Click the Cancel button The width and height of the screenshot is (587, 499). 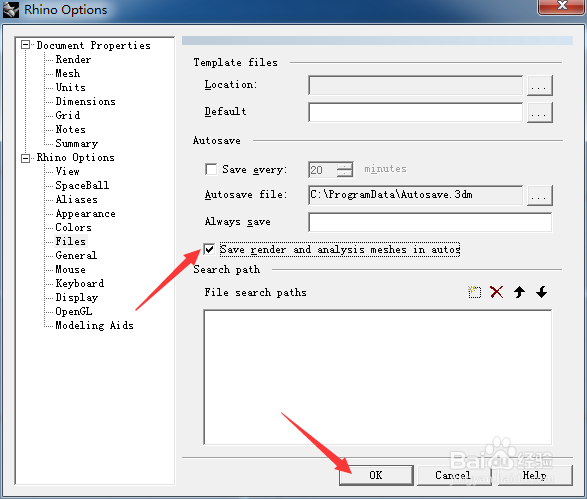[x=454, y=475]
